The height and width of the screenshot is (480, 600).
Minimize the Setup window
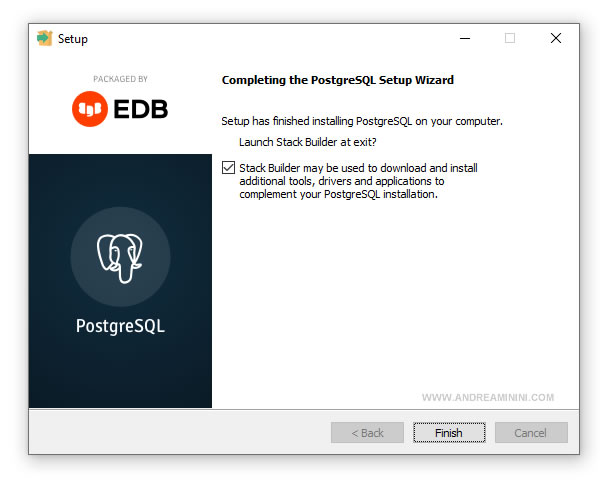coord(465,38)
